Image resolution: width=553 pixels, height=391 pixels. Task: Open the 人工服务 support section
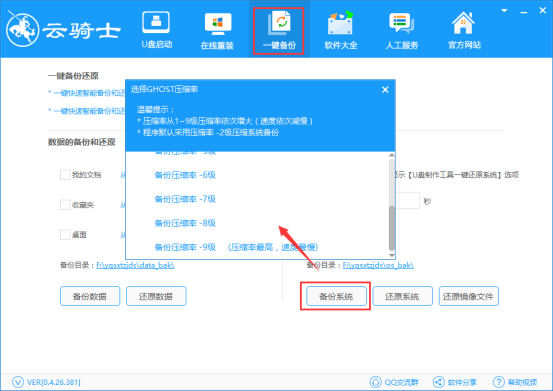[402, 30]
